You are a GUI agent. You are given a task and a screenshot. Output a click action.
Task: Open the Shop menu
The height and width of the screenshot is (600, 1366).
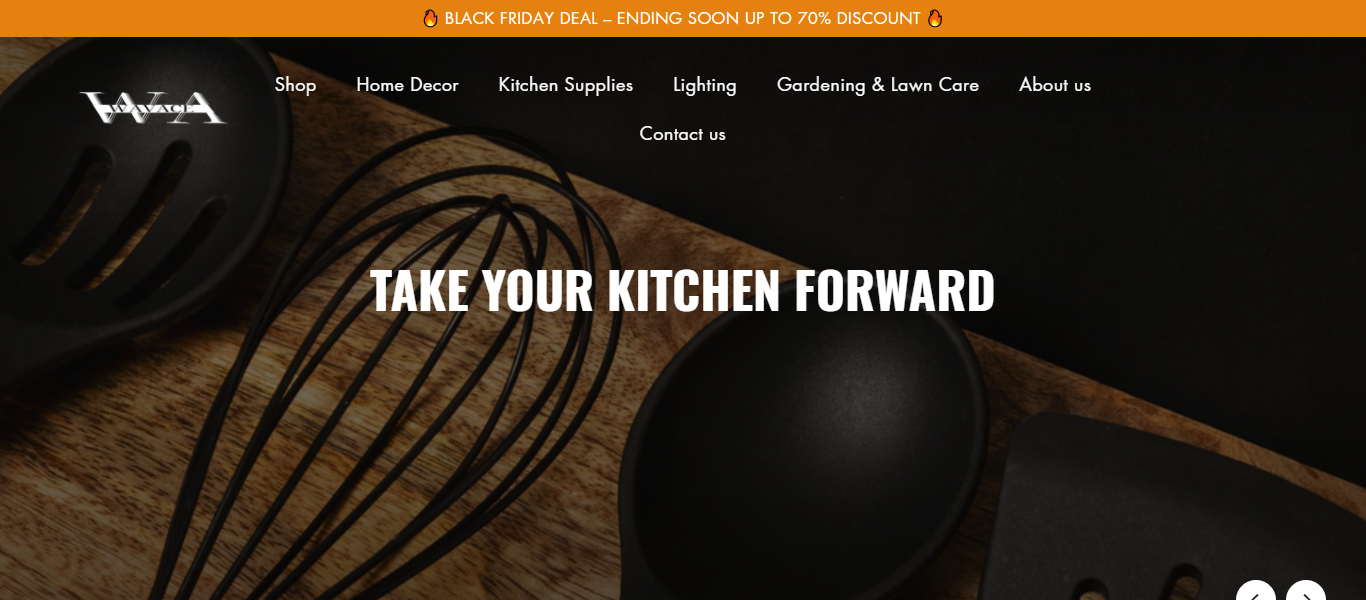click(x=295, y=85)
